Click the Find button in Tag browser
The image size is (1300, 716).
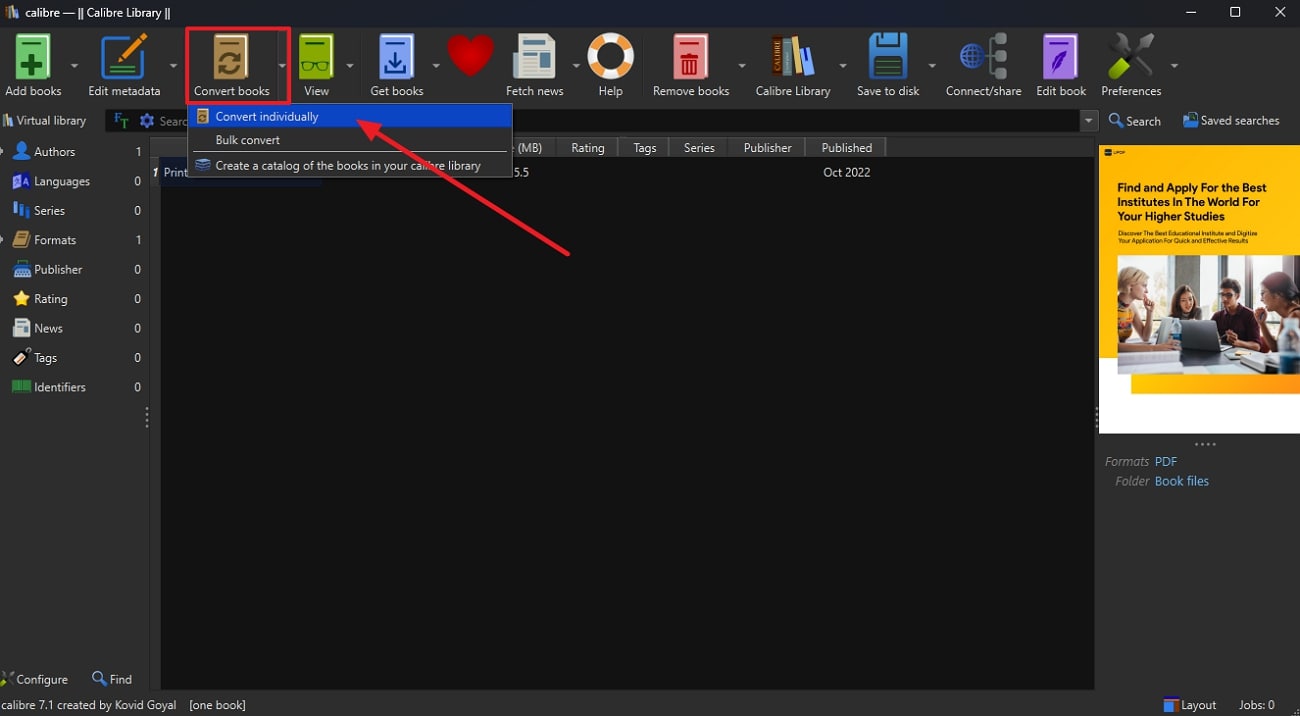pos(112,679)
